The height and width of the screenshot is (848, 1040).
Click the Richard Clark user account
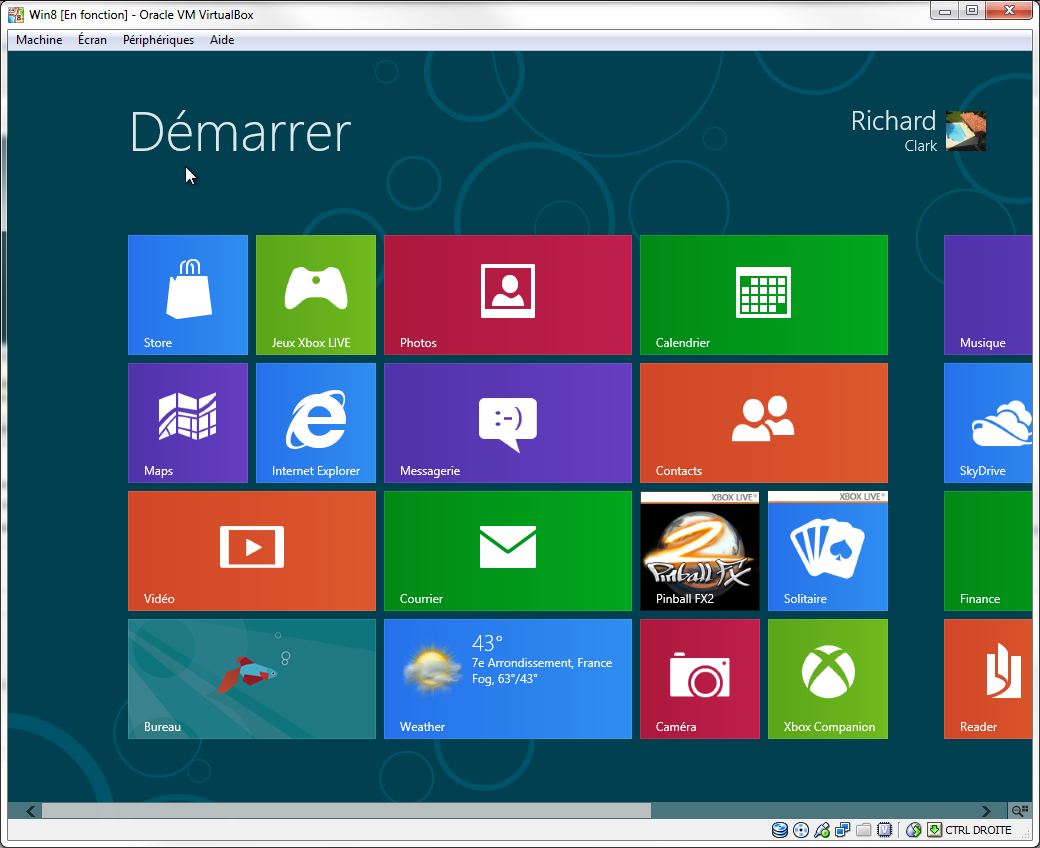click(x=919, y=131)
